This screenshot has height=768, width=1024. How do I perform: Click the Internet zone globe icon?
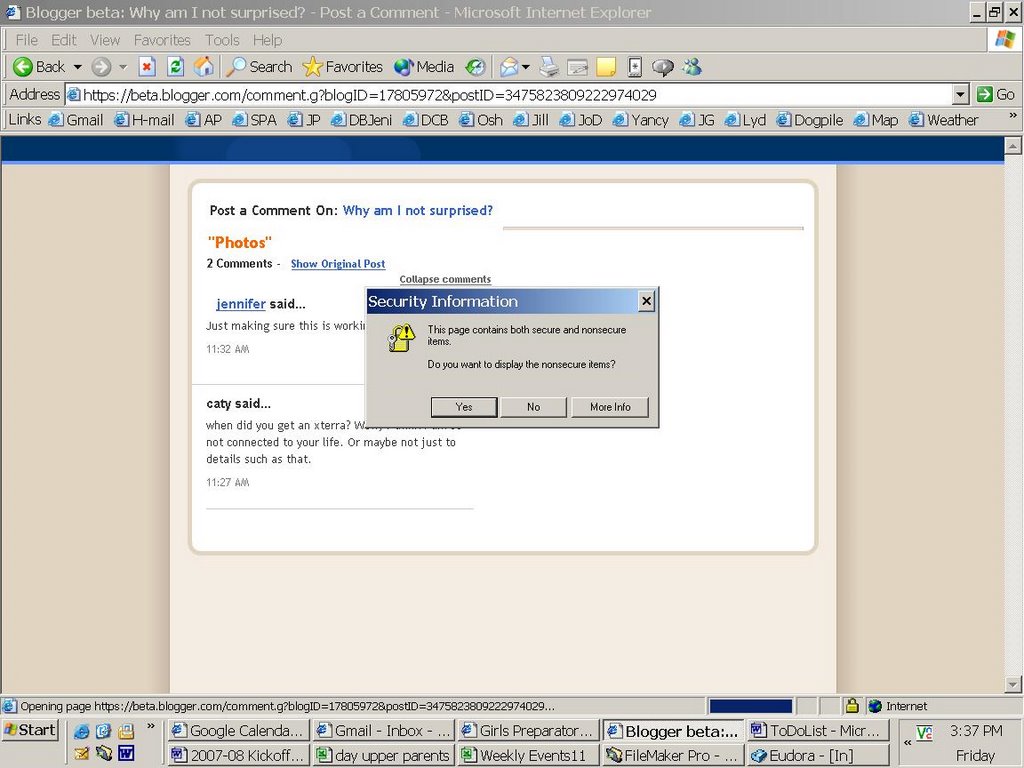pos(875,706)
